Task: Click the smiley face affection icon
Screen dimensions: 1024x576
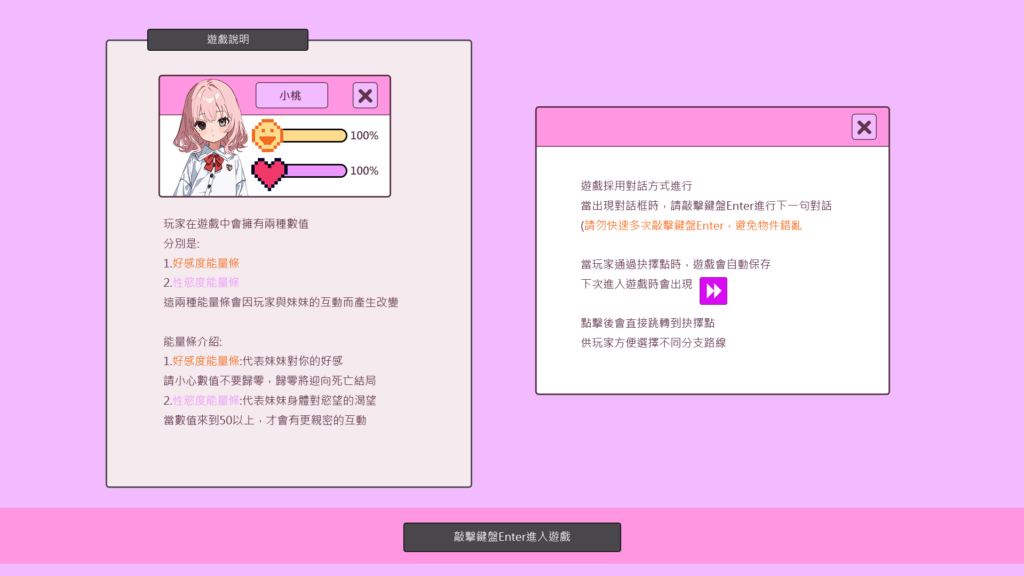Action: point(267,135)
